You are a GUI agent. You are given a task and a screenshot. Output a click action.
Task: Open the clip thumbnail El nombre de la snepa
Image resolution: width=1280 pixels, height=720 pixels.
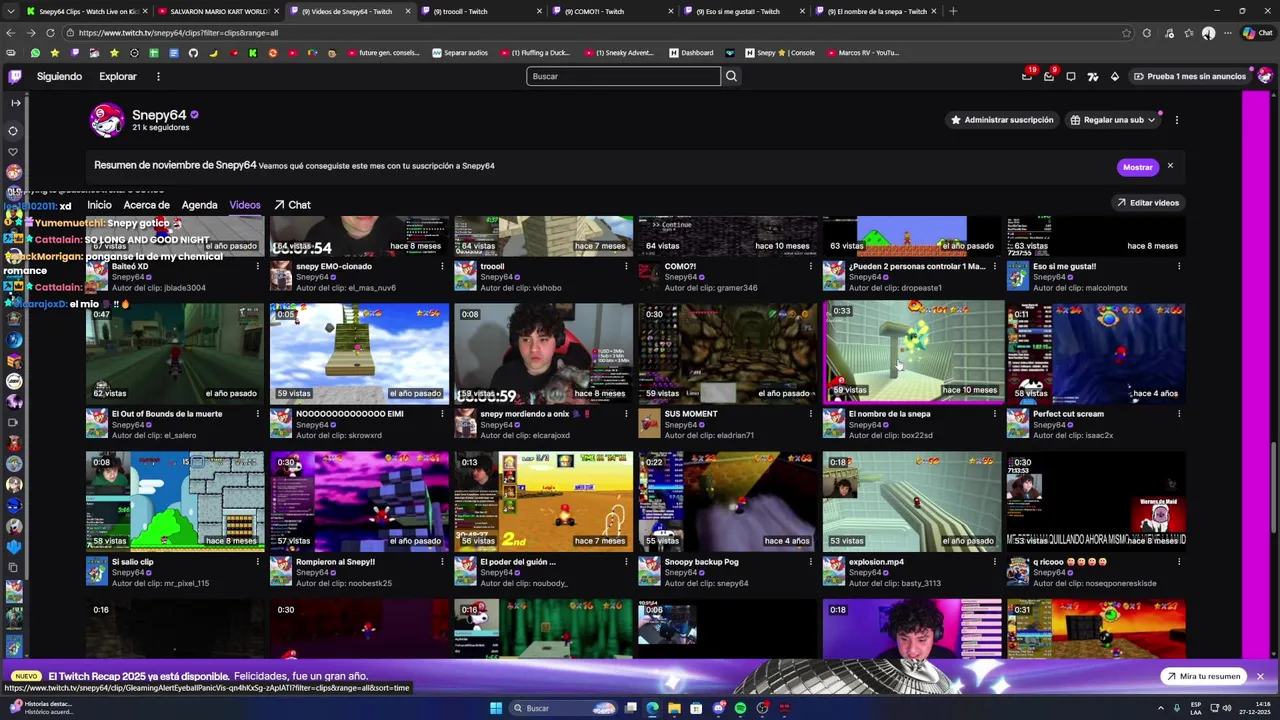912,352
